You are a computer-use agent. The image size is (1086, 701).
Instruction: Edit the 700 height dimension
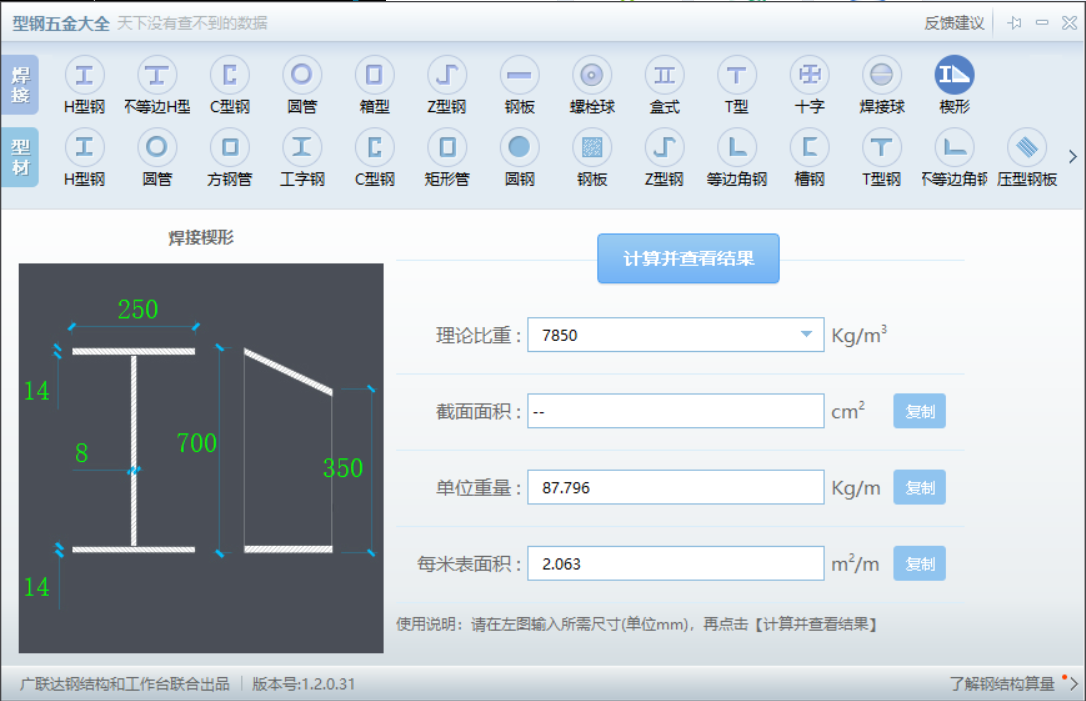pyautogui.click(x=197, y=443)
